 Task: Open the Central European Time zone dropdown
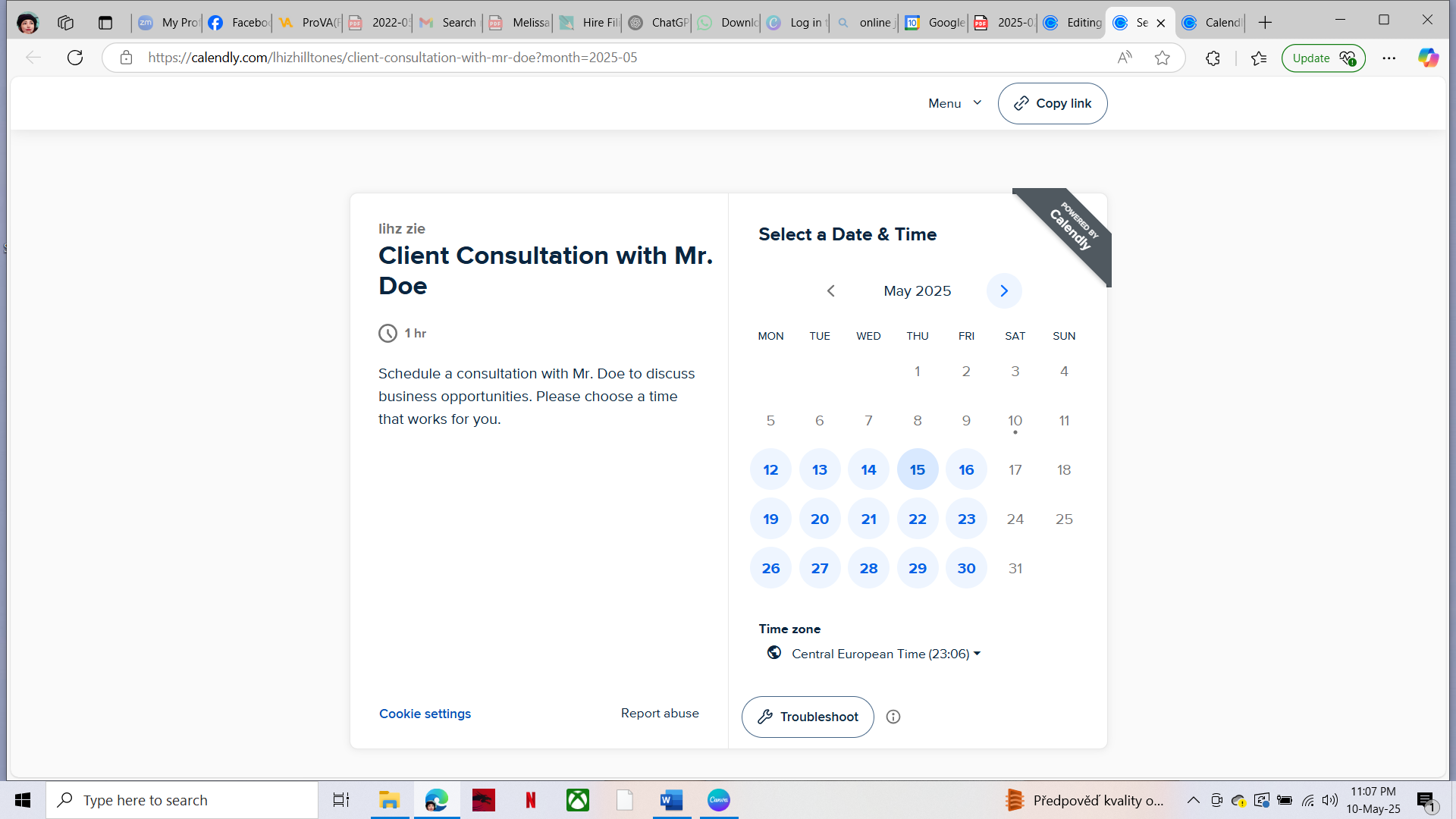point(885,654)
